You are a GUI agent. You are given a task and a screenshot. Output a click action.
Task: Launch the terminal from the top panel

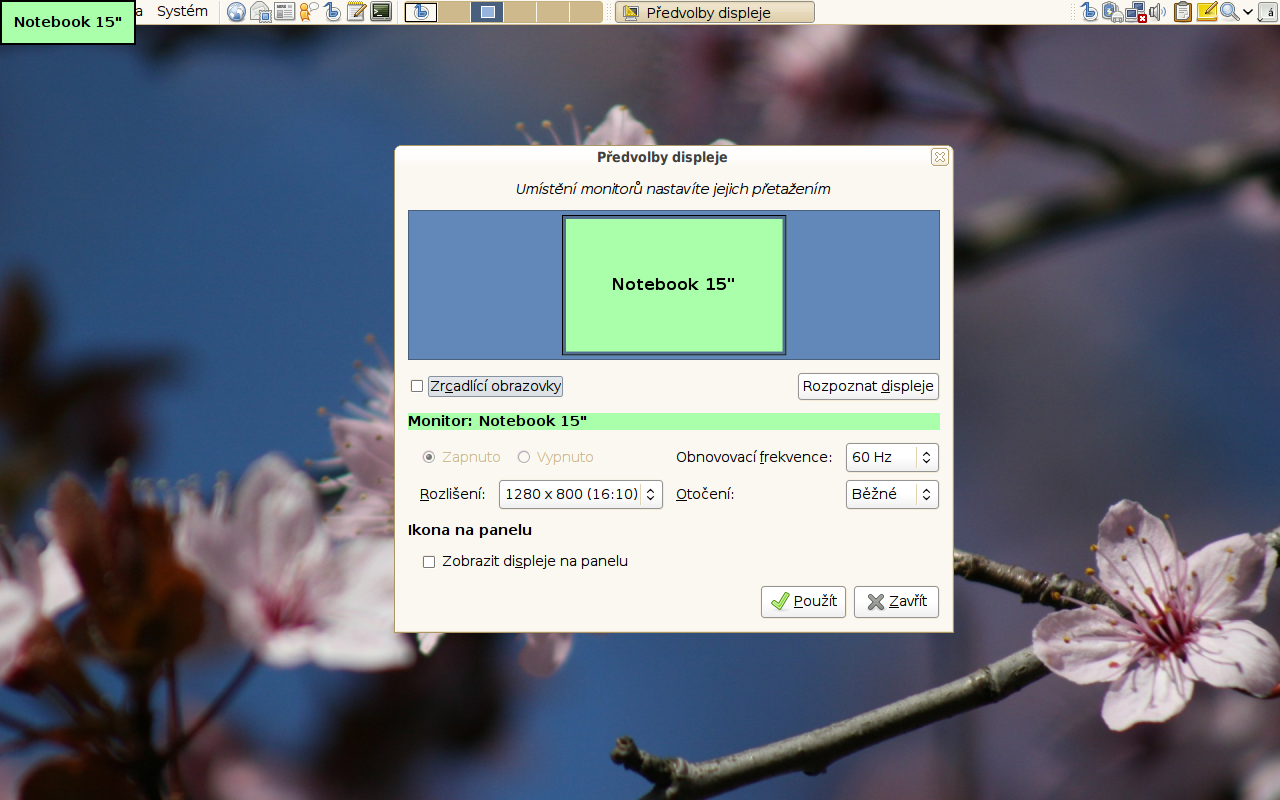pyautogui.click(x=381, y=12)
